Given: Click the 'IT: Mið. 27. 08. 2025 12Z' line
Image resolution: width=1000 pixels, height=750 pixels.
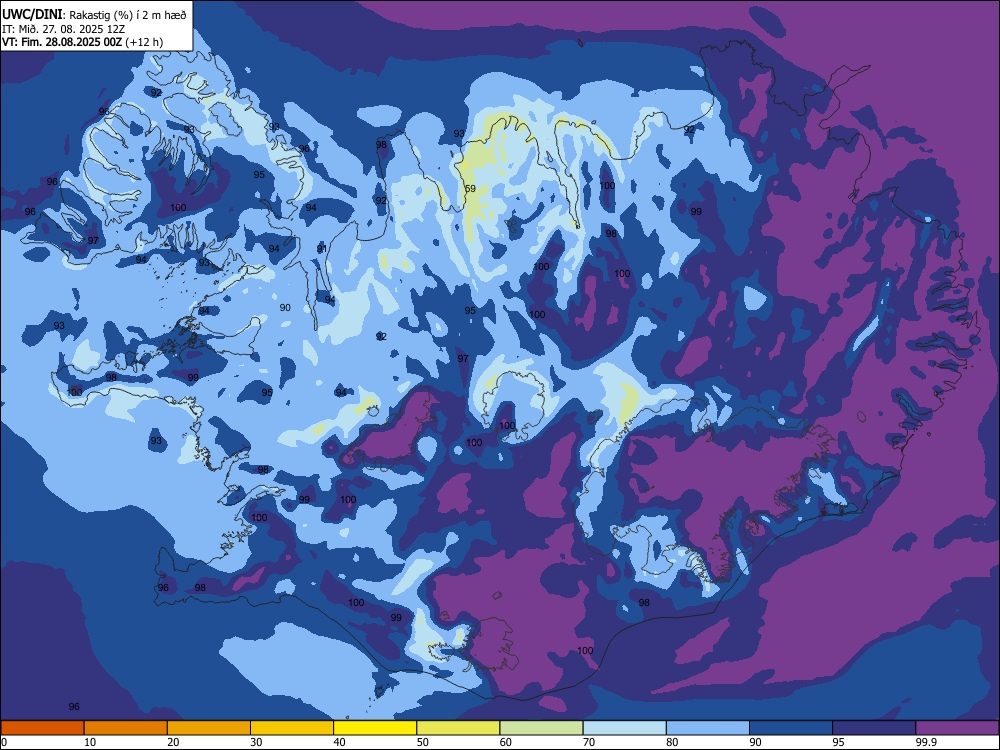Looking at the screenshot, I should click(x=63, y=29).
